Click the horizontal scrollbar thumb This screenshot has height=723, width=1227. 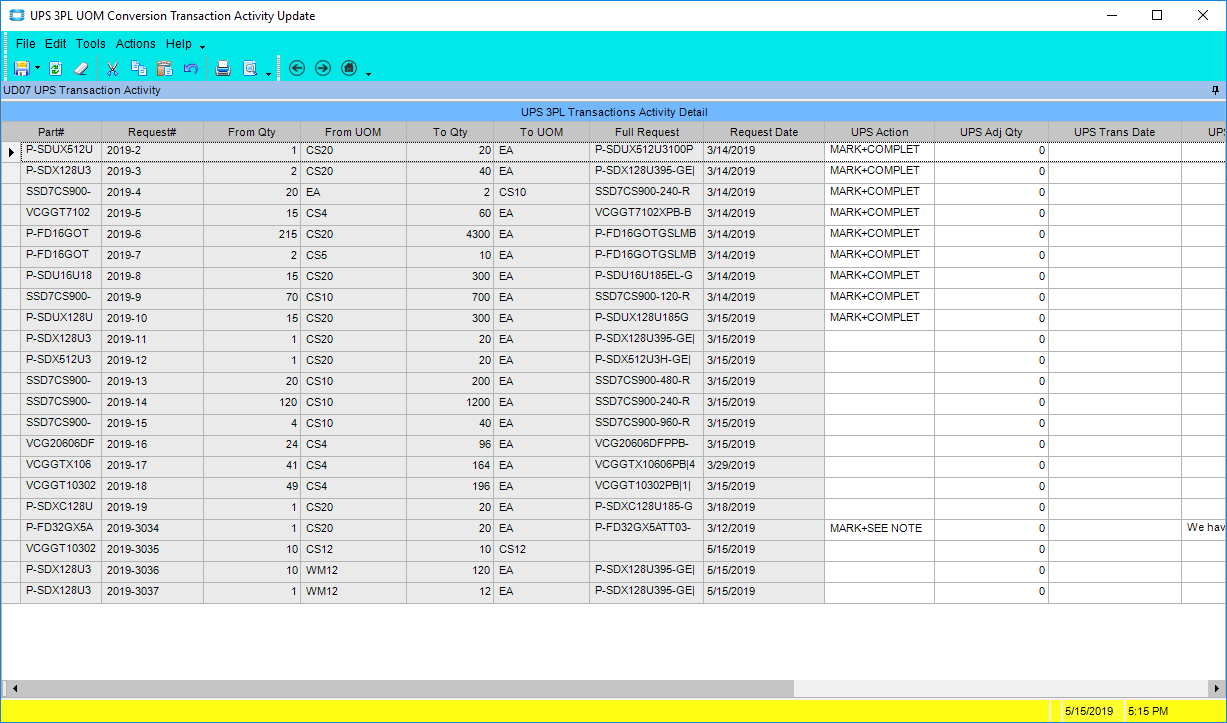click(408, 689)
